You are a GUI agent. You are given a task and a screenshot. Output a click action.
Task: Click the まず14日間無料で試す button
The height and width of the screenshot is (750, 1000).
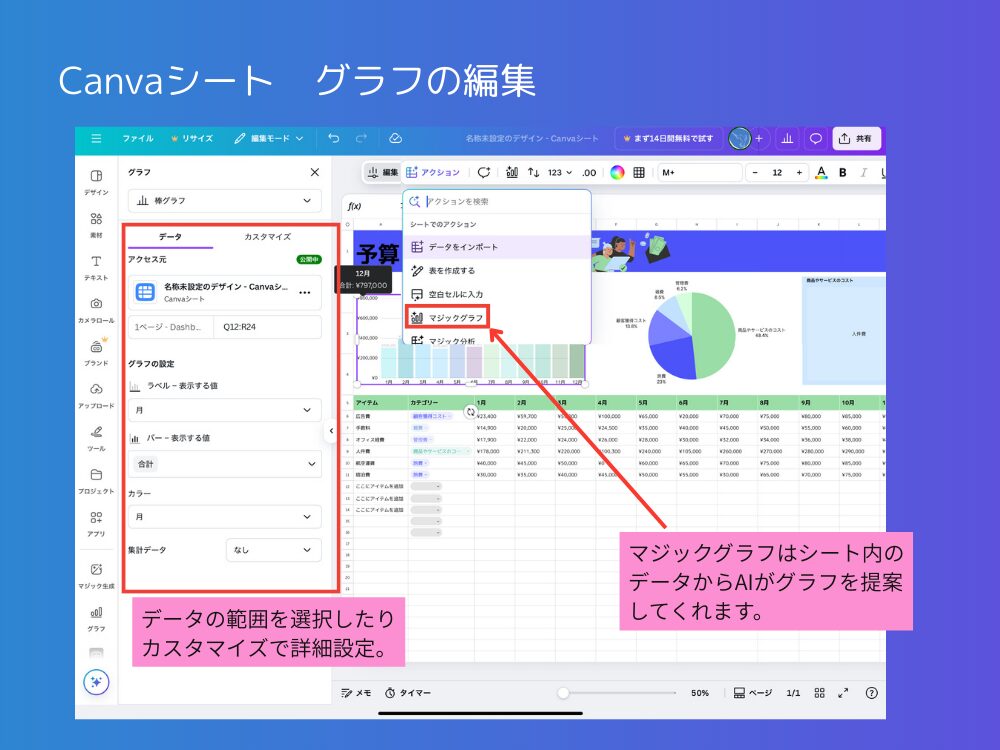point(667,138)
